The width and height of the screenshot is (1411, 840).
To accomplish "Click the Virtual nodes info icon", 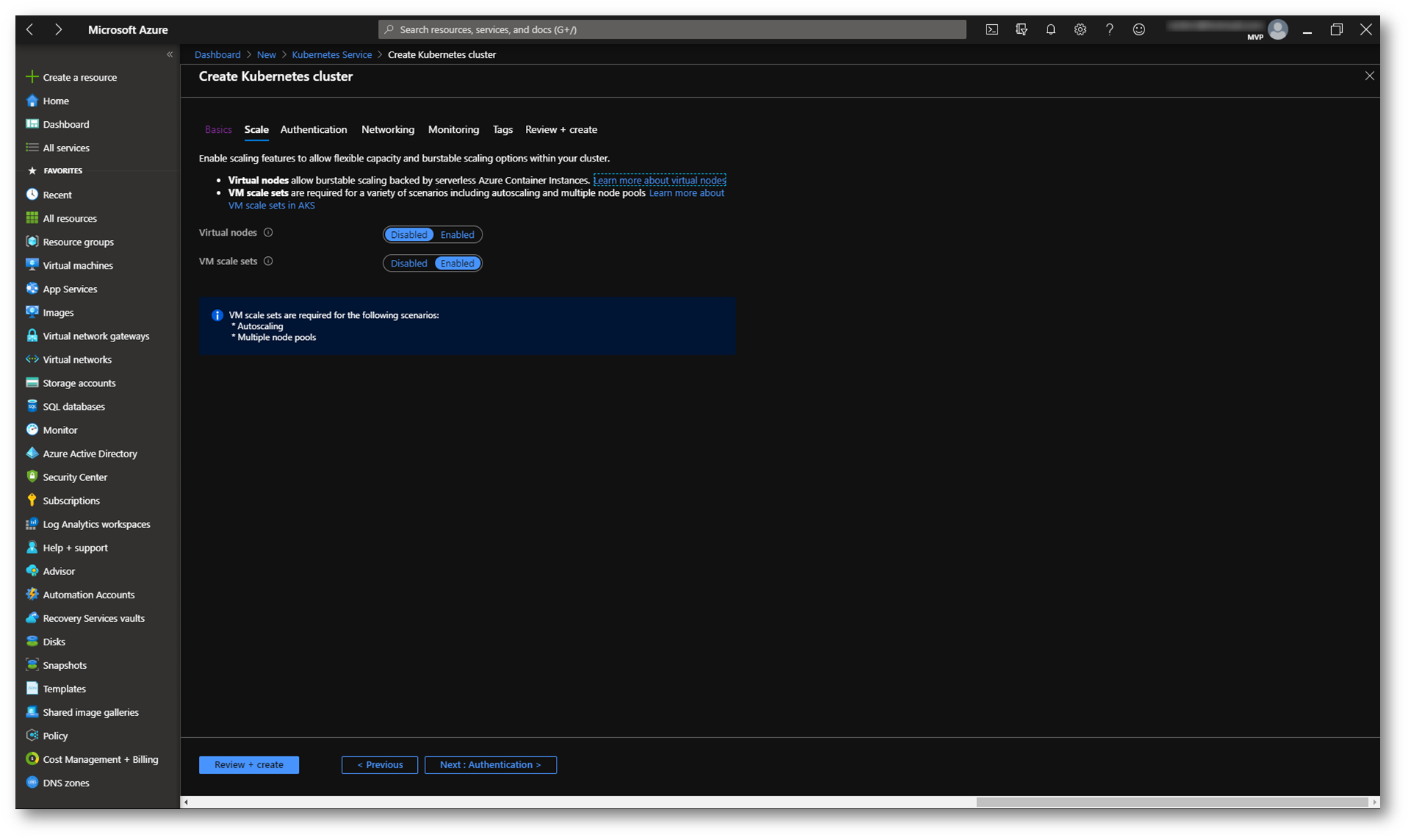I will click(x=268, y=233).
